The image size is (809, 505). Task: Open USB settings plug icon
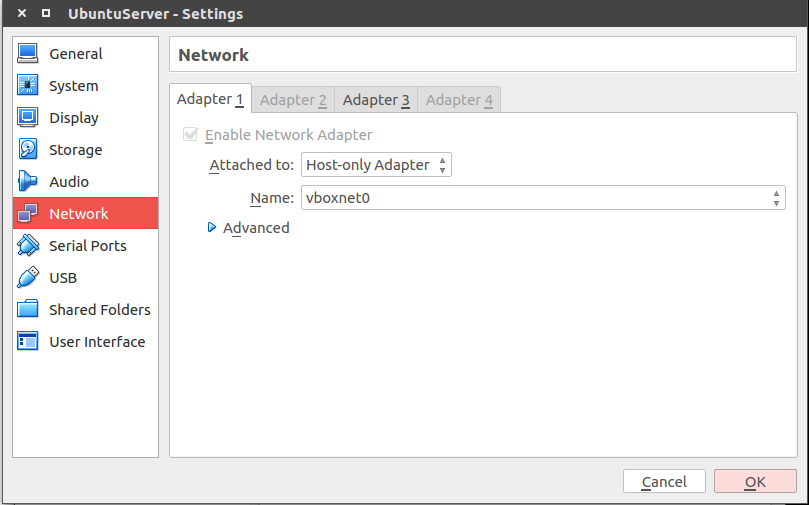tap(28, 278)
